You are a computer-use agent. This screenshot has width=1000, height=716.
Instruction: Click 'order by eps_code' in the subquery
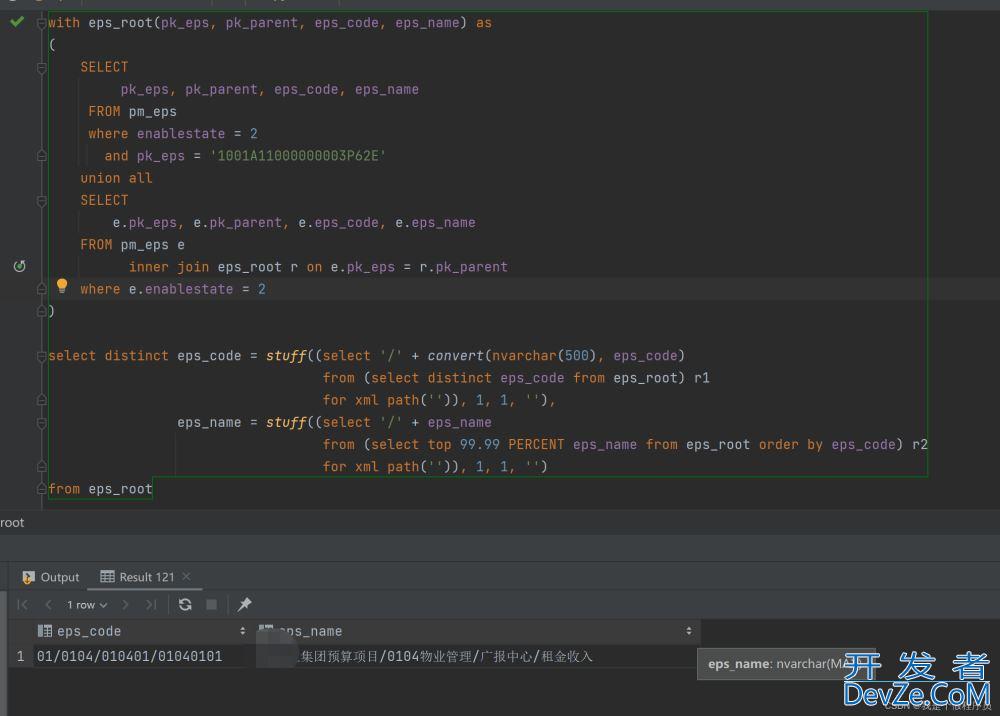(x=827, y=444)
